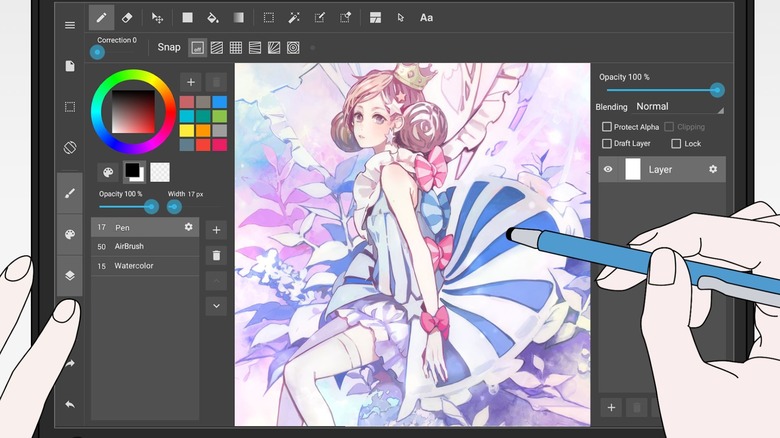Select the rectangular Select tool in top toolbar
This screenshot has width=780, height=438.
pos(268,18)
